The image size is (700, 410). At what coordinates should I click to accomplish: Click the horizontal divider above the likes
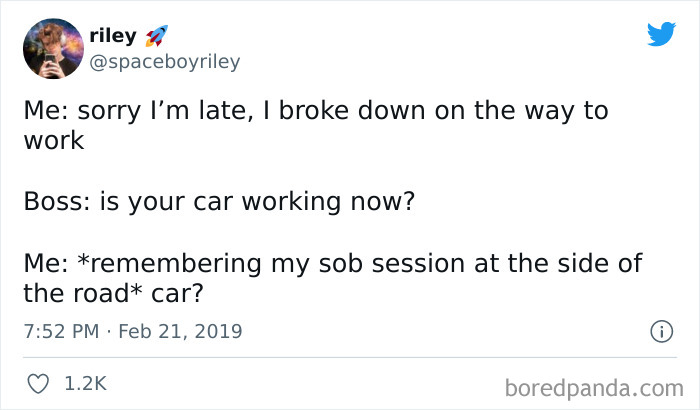350,357
